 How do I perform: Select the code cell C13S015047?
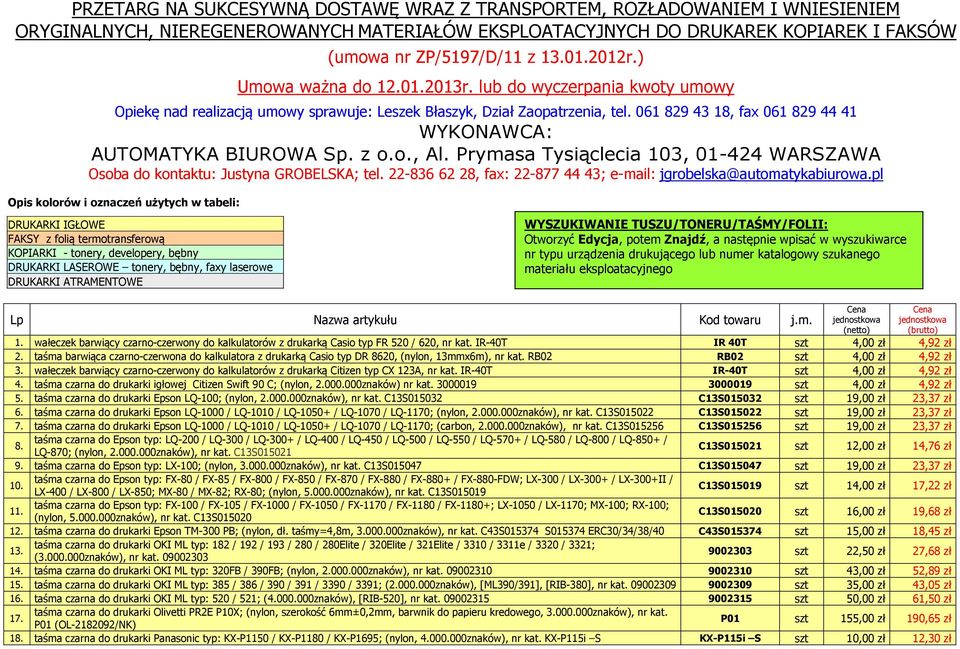pyautogui.click(x=730, y=466)
